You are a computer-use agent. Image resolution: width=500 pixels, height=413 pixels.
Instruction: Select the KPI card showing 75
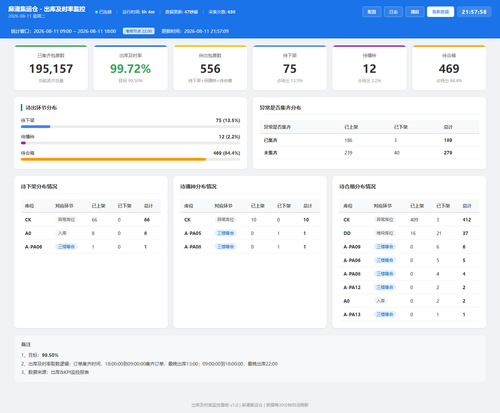click(290, 68)
